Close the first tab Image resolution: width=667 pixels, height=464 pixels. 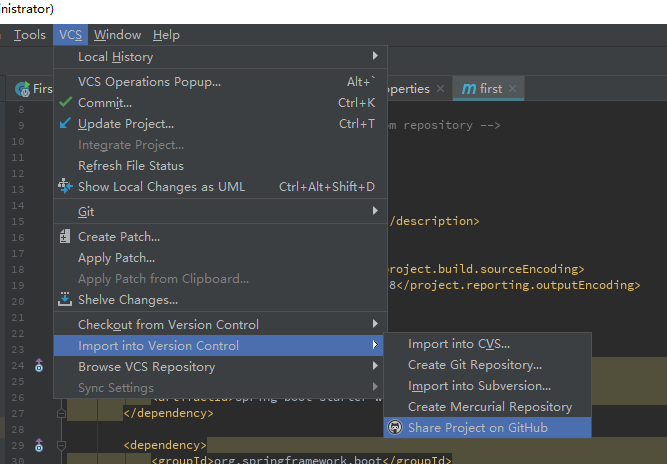click(513, 88)
